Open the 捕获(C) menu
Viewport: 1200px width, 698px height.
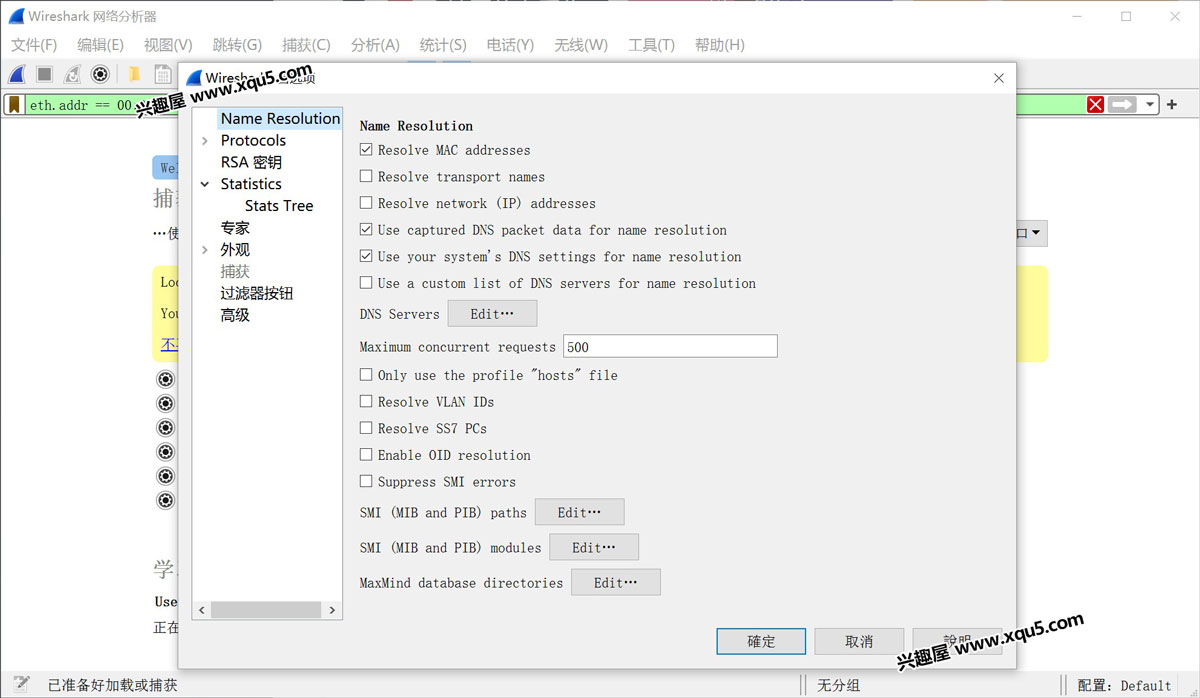tap(306, 45)
